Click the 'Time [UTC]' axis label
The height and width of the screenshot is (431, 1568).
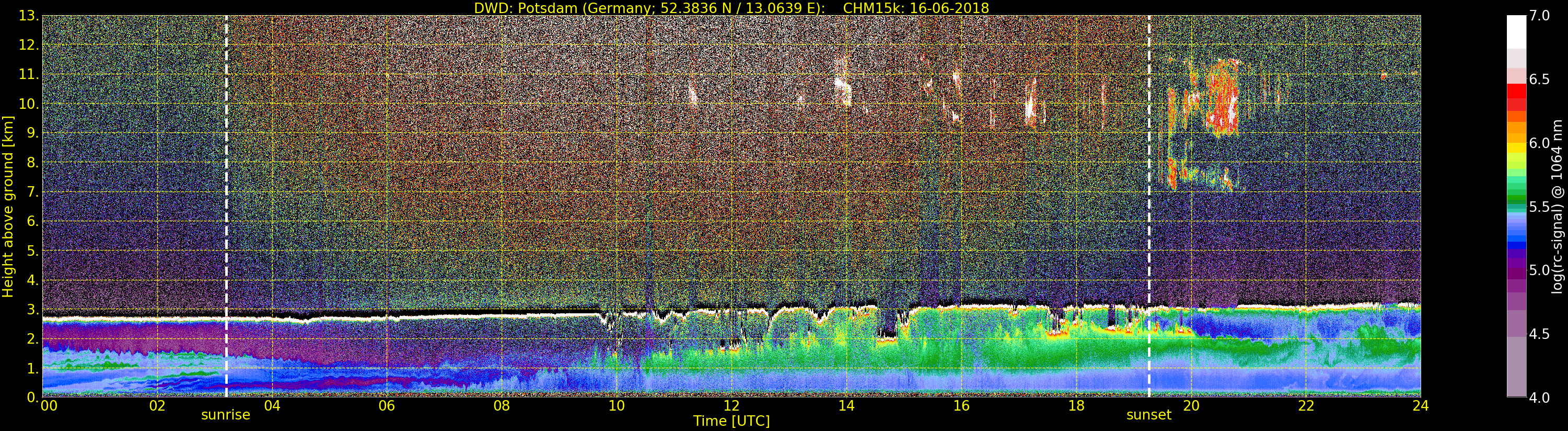coord(731,421)
